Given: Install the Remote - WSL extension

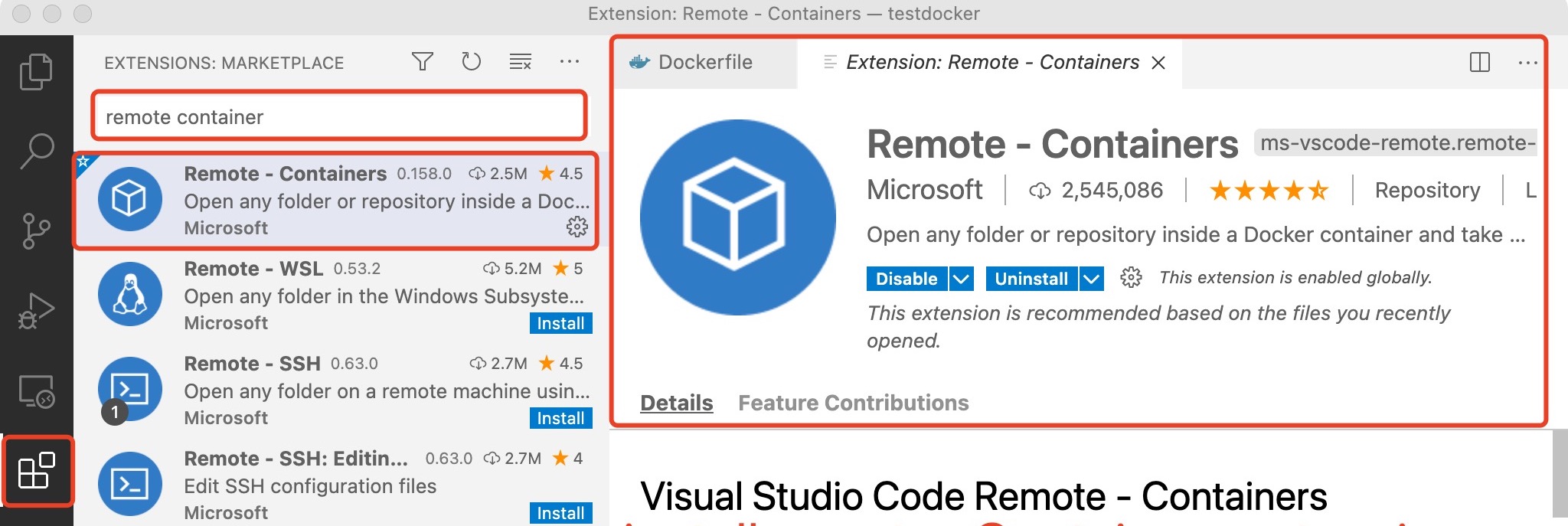Looking at the screenshot, I should 560,323.
